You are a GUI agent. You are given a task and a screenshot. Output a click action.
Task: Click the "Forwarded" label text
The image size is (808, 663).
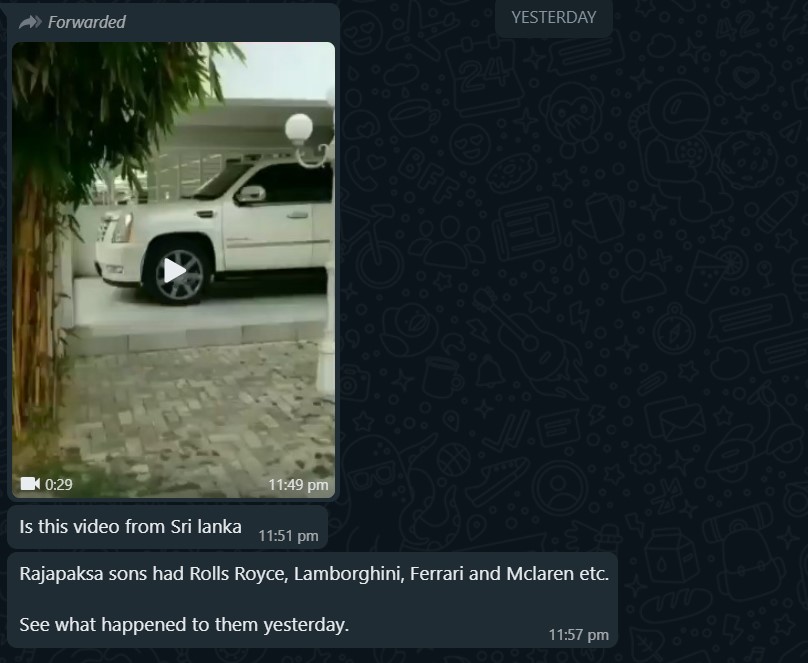tap(87, 22)
